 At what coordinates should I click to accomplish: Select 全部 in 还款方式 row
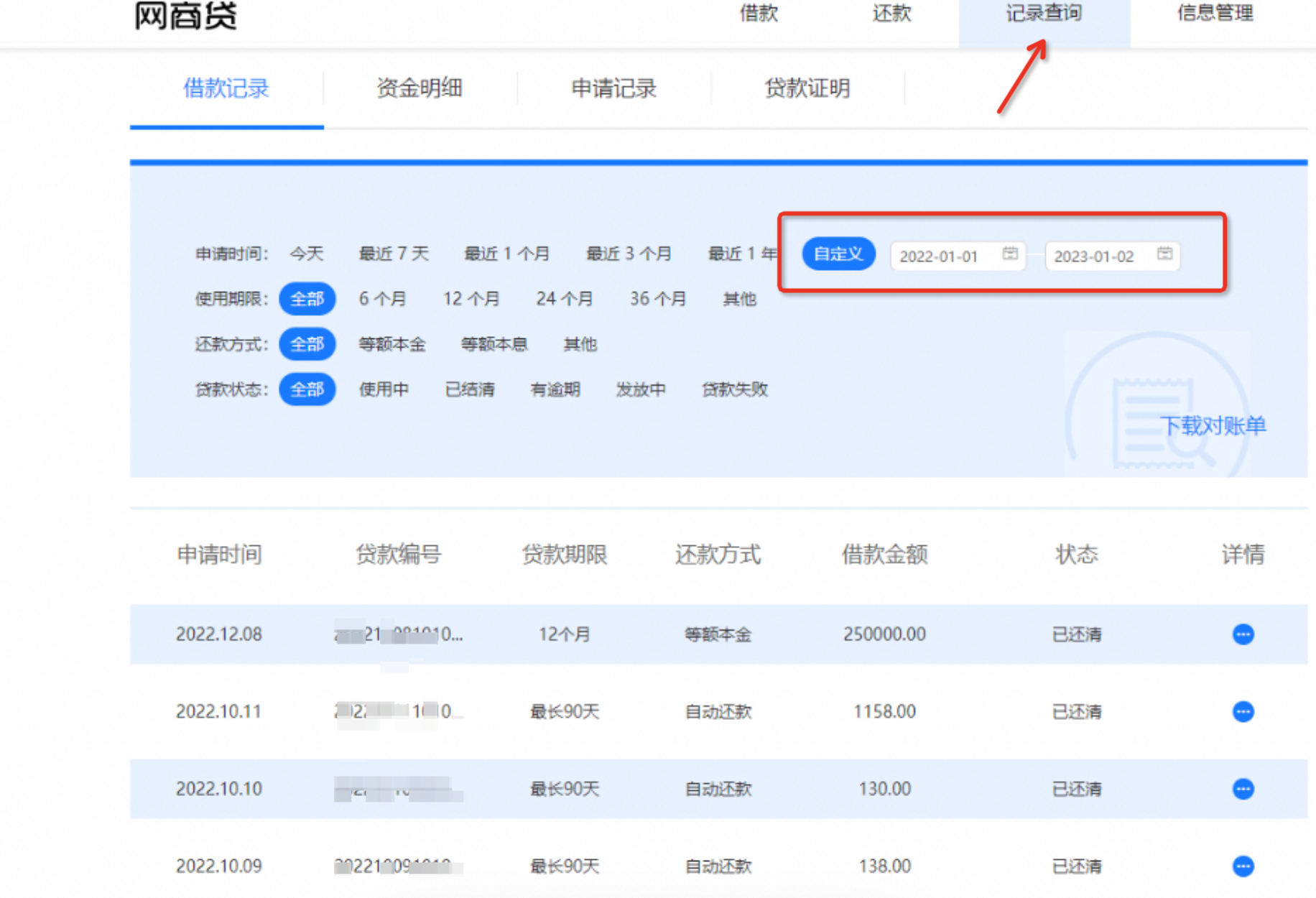pyautogui.click(x=307, y=344)
